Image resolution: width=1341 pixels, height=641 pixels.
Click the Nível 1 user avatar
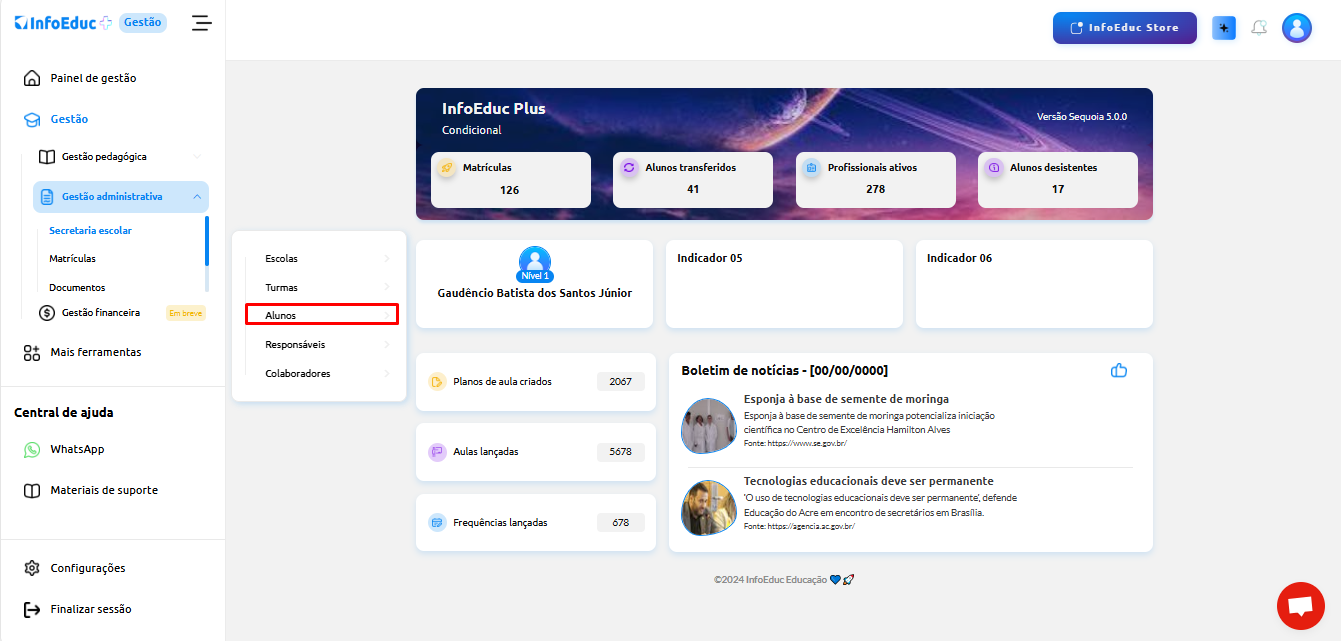pos(535,262)
